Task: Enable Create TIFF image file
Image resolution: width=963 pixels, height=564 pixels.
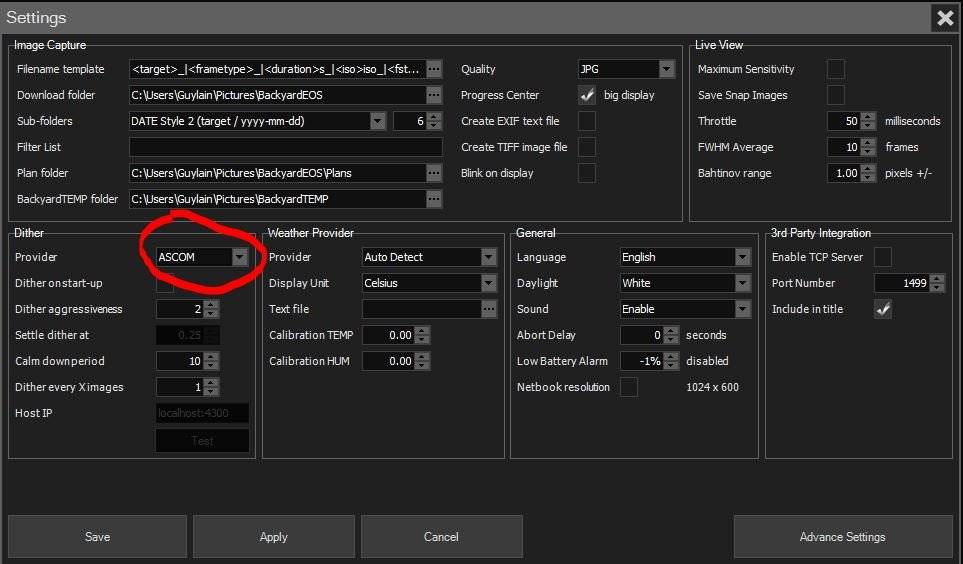Action: (587, 147)
